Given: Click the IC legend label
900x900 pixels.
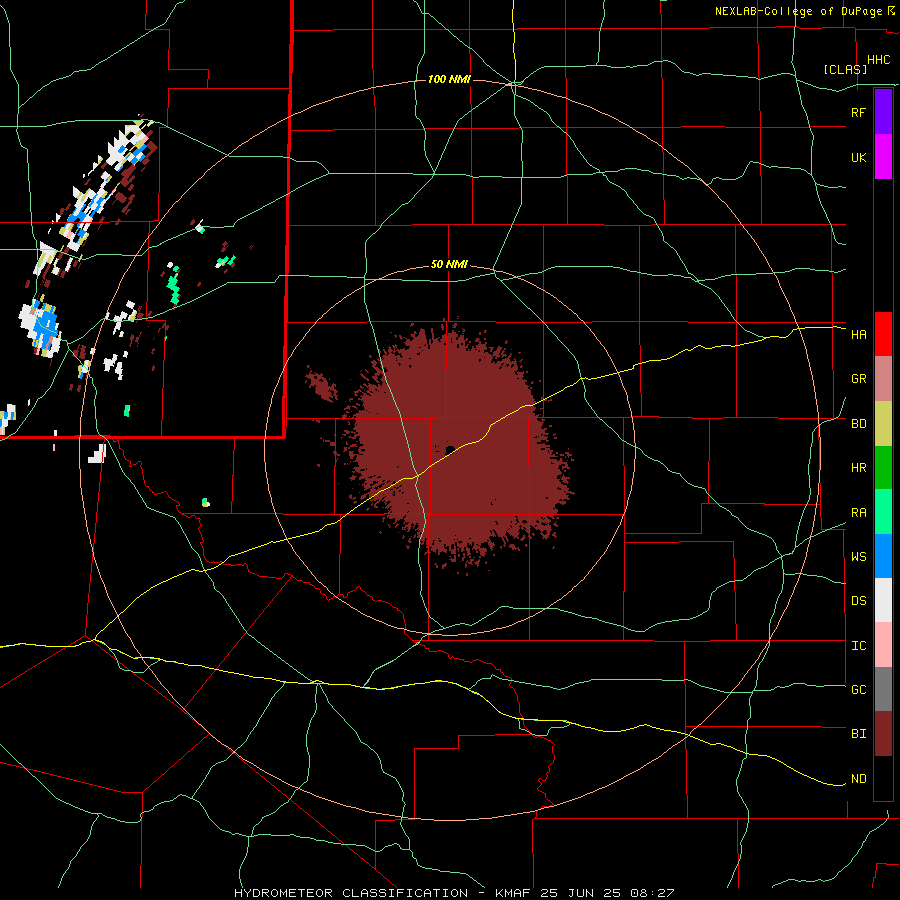Looking at the screenshot, I should pos(858,646).
